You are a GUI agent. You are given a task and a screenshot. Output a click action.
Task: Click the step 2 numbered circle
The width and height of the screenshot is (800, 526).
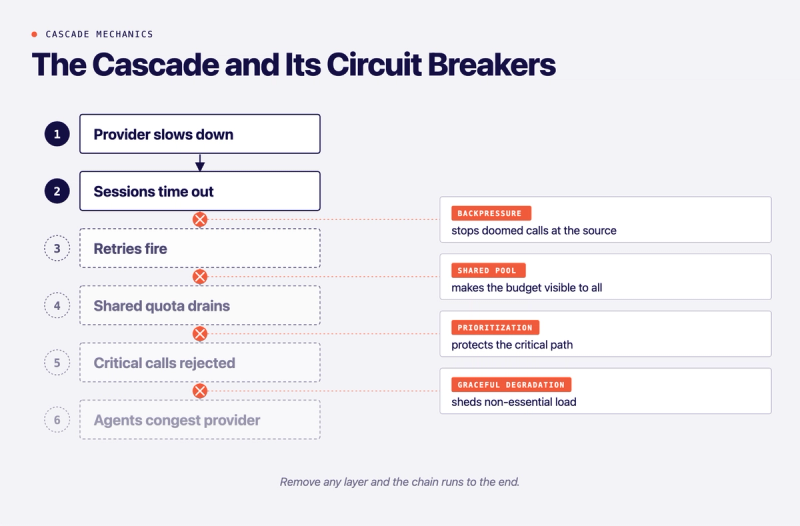tap(57, 191)
